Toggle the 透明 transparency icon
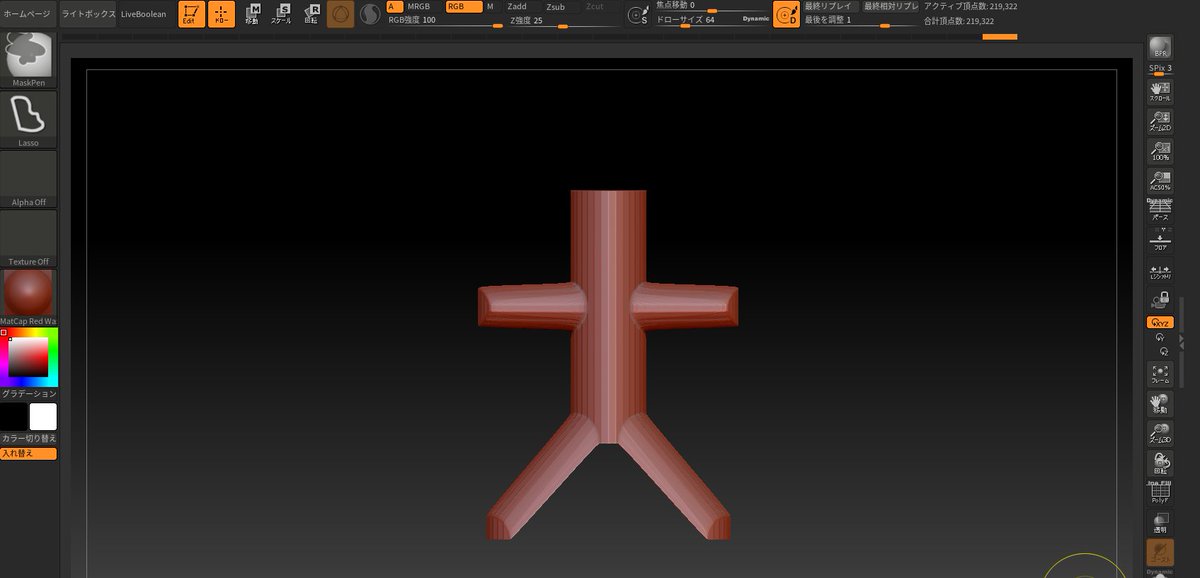1200x578 pixels. coord(1160,523)
